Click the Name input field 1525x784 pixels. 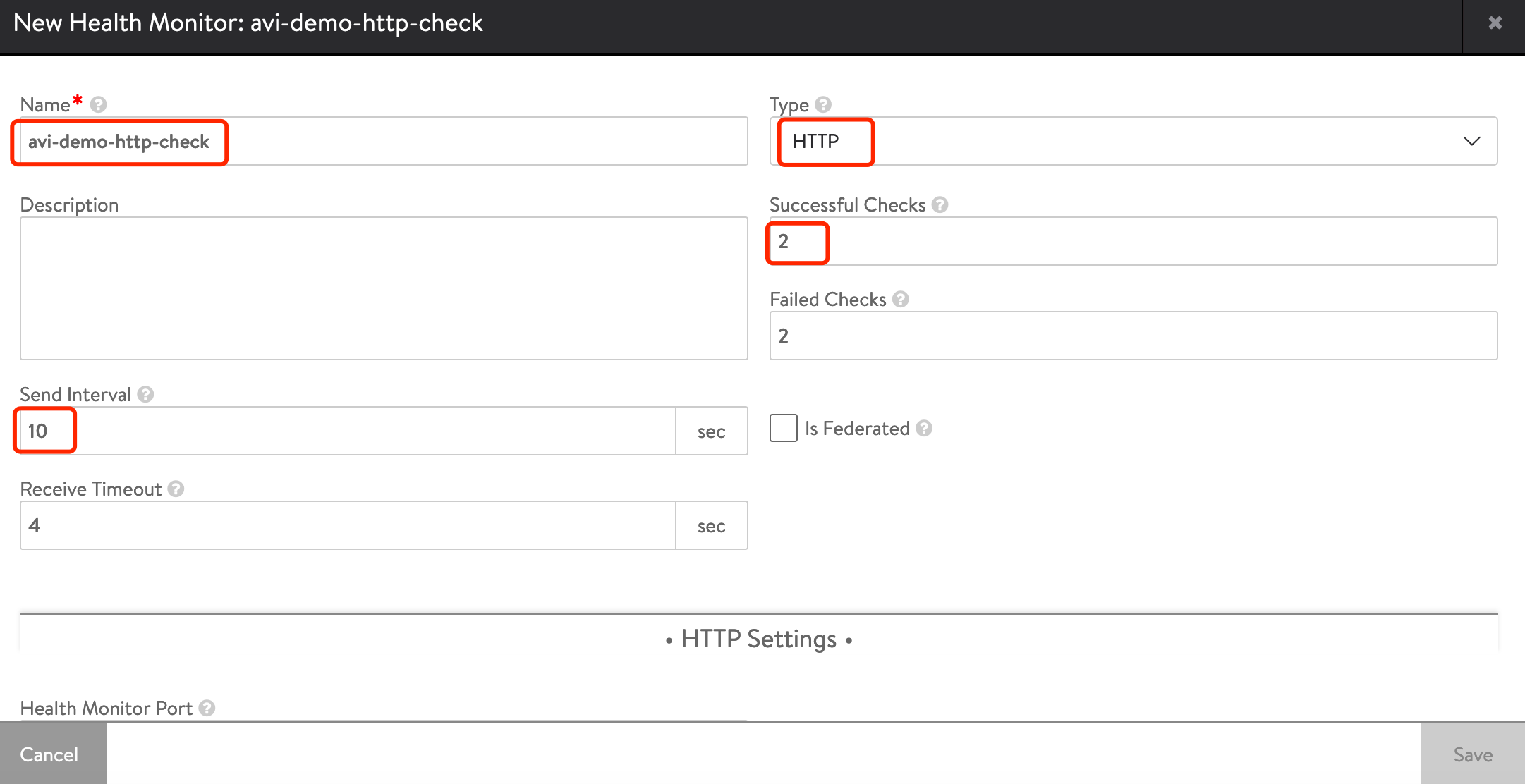383,141
